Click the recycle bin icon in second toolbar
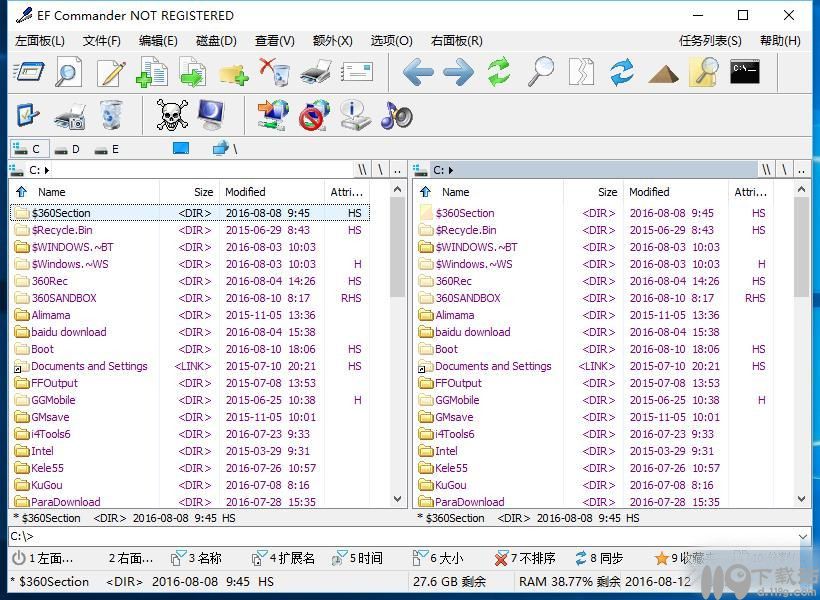The height and width of the screenshot is (600, 820). (111, 115)
